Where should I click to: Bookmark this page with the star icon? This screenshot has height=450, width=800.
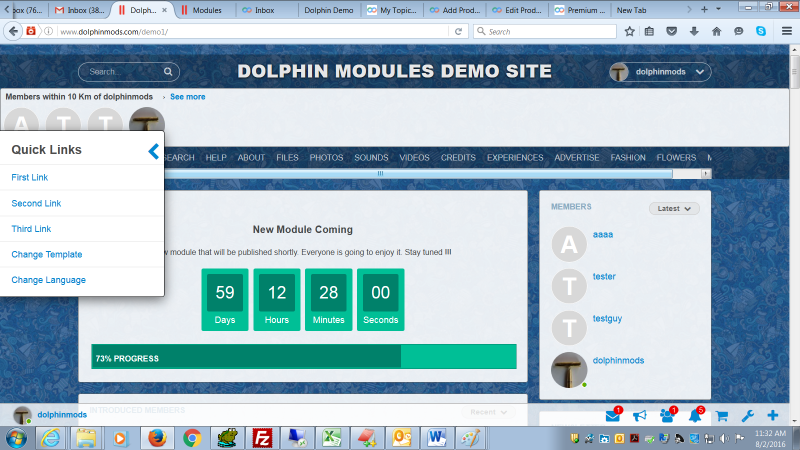click(630, 32)
